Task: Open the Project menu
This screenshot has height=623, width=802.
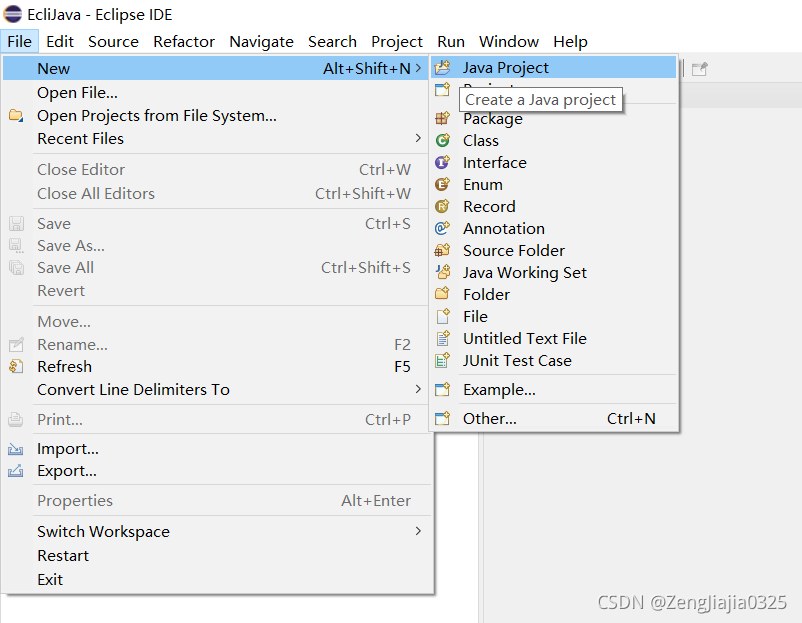Action: tap(397, 41)
